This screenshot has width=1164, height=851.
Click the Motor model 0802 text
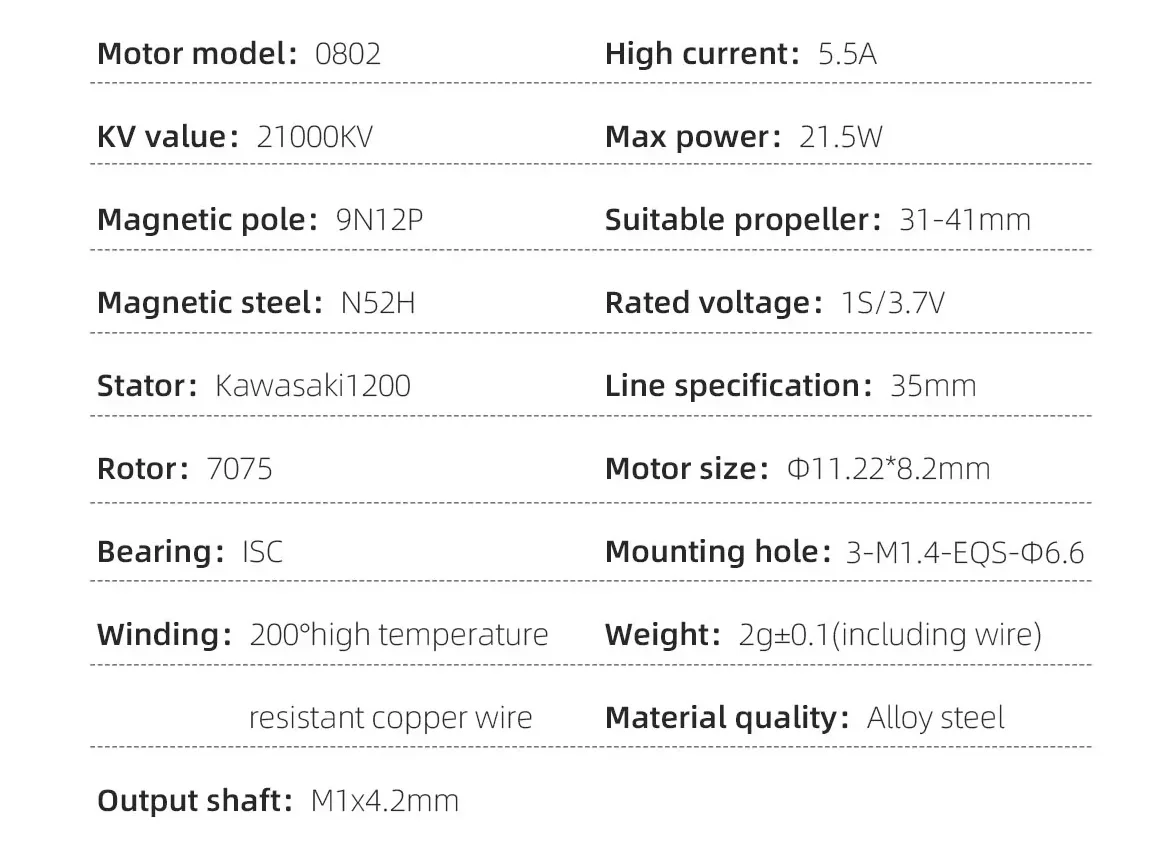(239, 54)
